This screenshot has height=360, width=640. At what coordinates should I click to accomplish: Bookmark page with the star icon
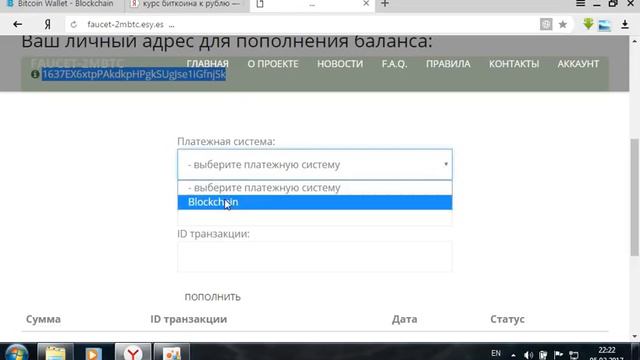coord(563,24)
